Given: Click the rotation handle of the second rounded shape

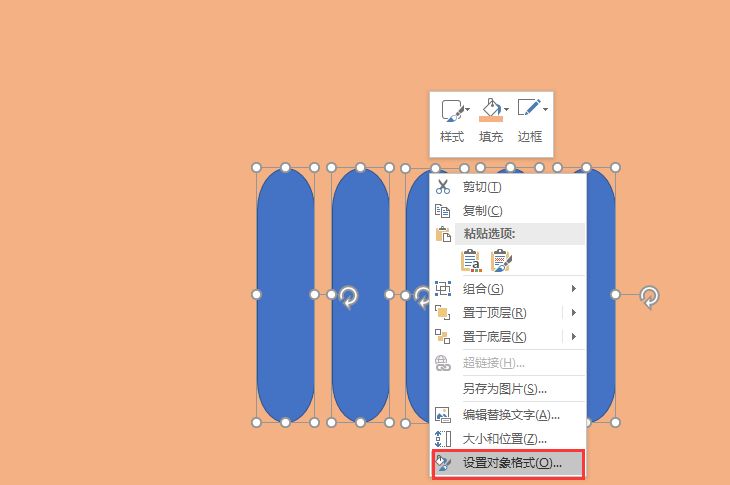Looking at the screenshot, I should pyautogui.click(x=349, y=297).
